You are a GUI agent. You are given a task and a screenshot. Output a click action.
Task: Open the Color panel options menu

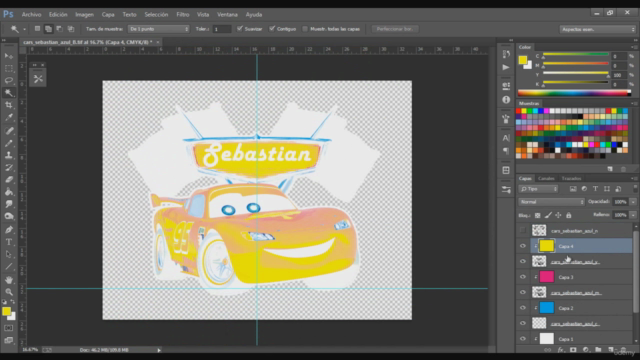coord(634,47)
